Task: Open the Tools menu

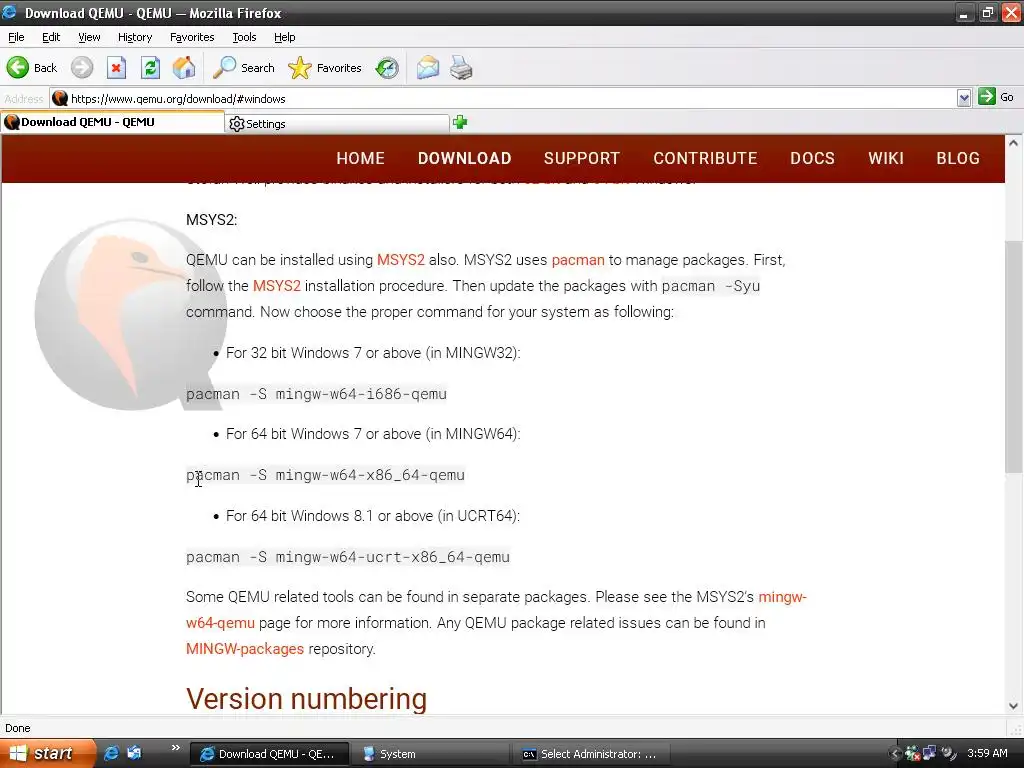Action: pyautogui.click(x=244, y=37)
